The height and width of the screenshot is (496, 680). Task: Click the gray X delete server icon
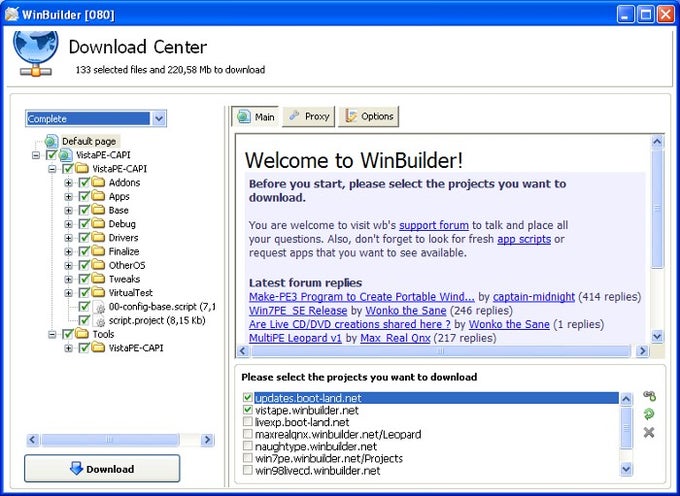(x=649, y=432)
